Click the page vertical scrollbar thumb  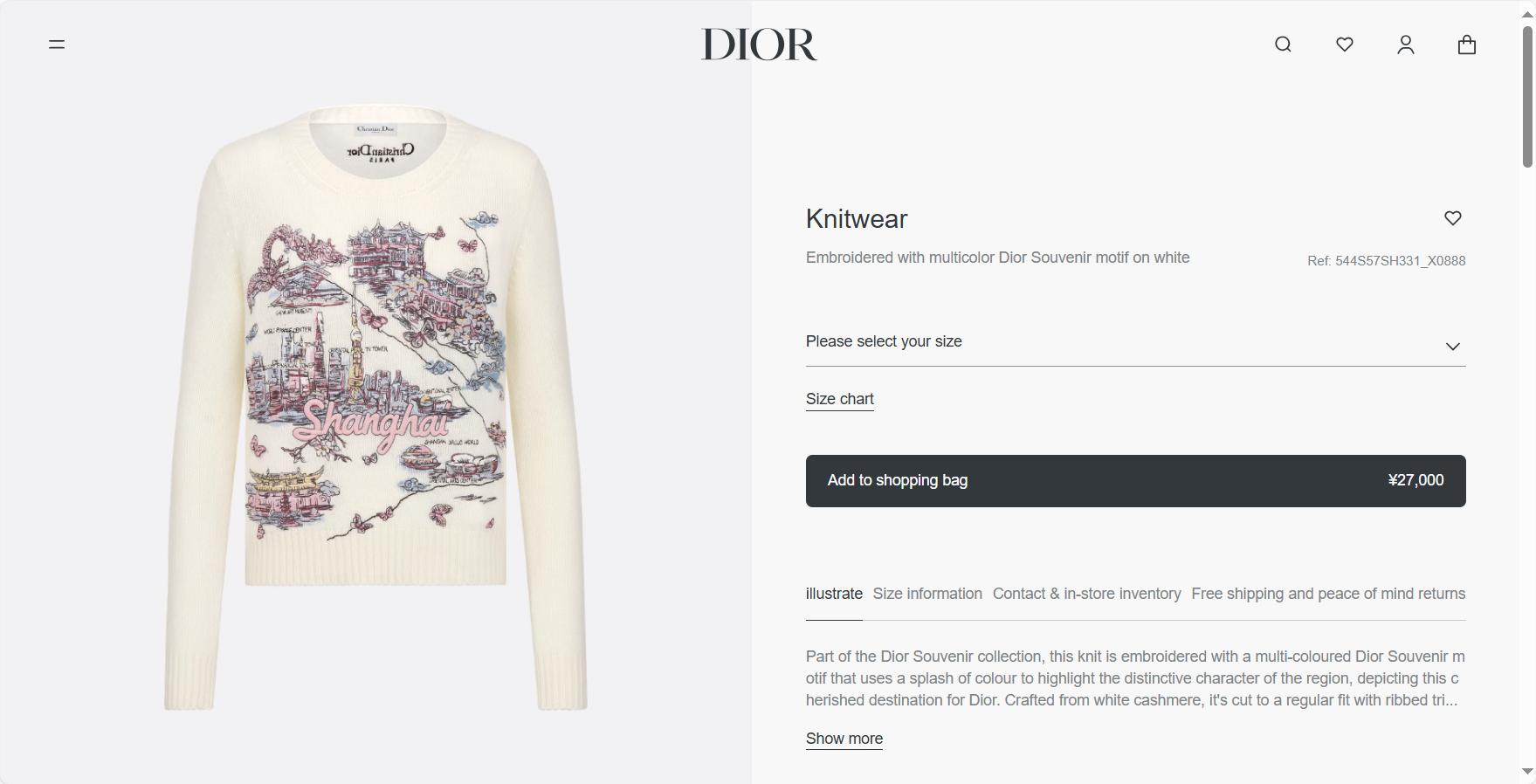1527,96
